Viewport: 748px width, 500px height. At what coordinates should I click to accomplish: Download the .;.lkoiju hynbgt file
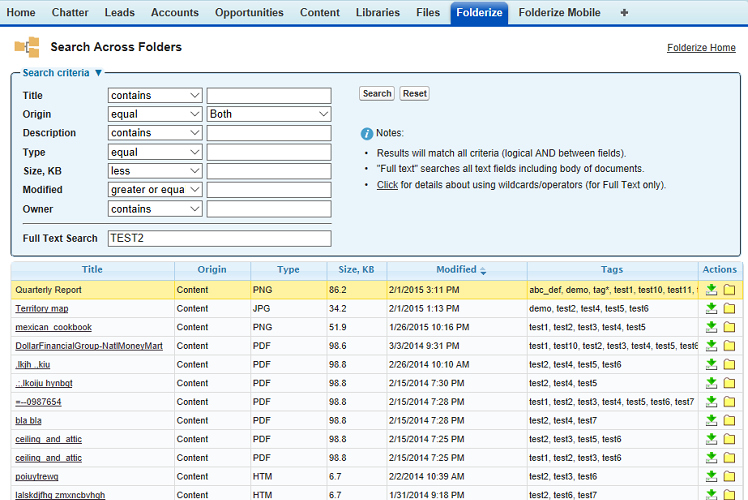pos(711,383)
